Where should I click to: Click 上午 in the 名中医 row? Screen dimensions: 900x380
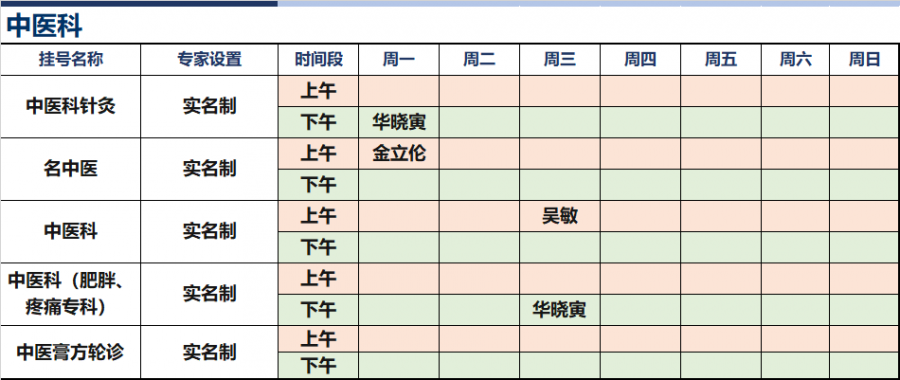pyautogui.click(x=319, y=153)
